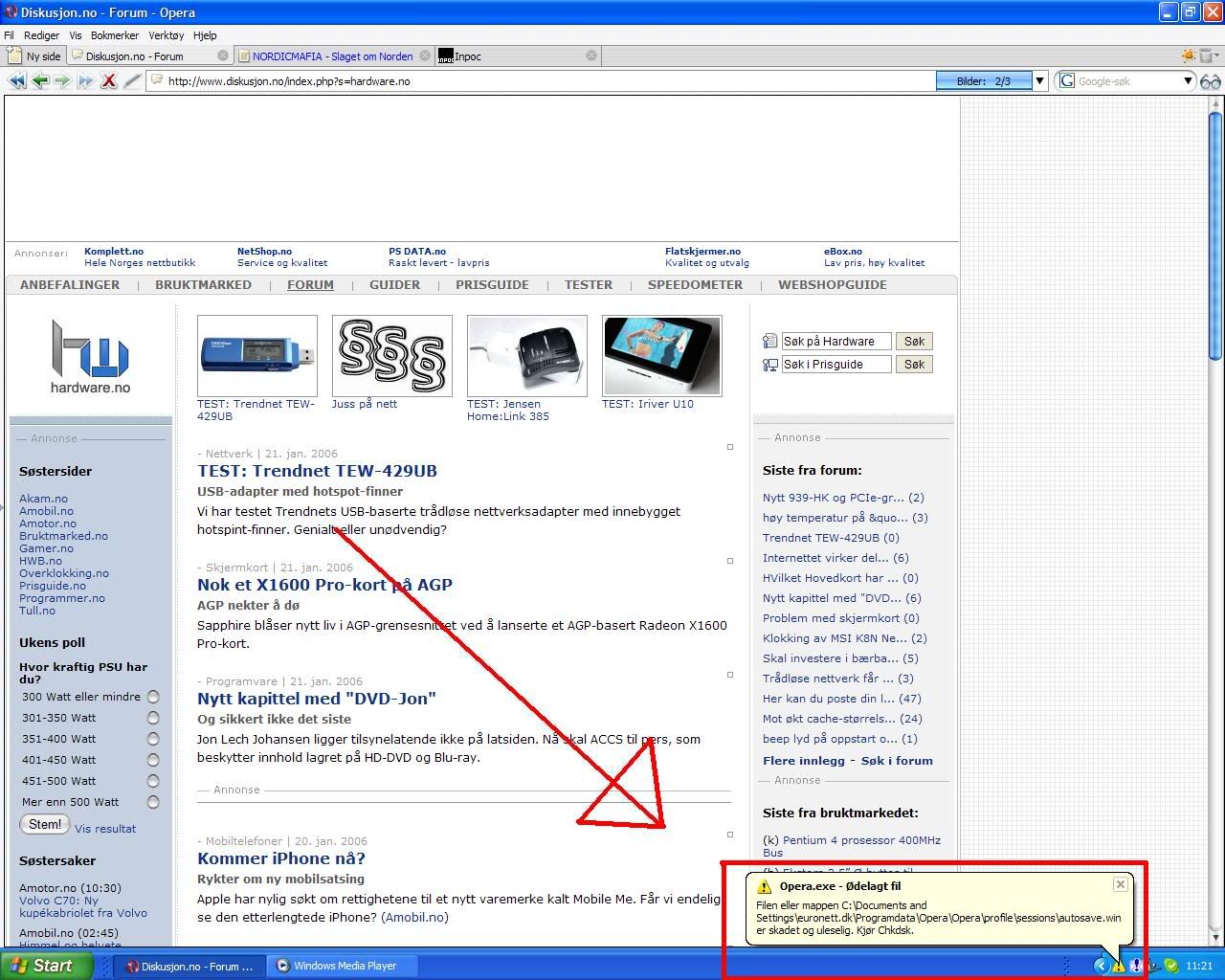The height and width of the screenshot is (980, 1225).
Task: Click the Søk på Hardware field icon
Action: point(769,341)
